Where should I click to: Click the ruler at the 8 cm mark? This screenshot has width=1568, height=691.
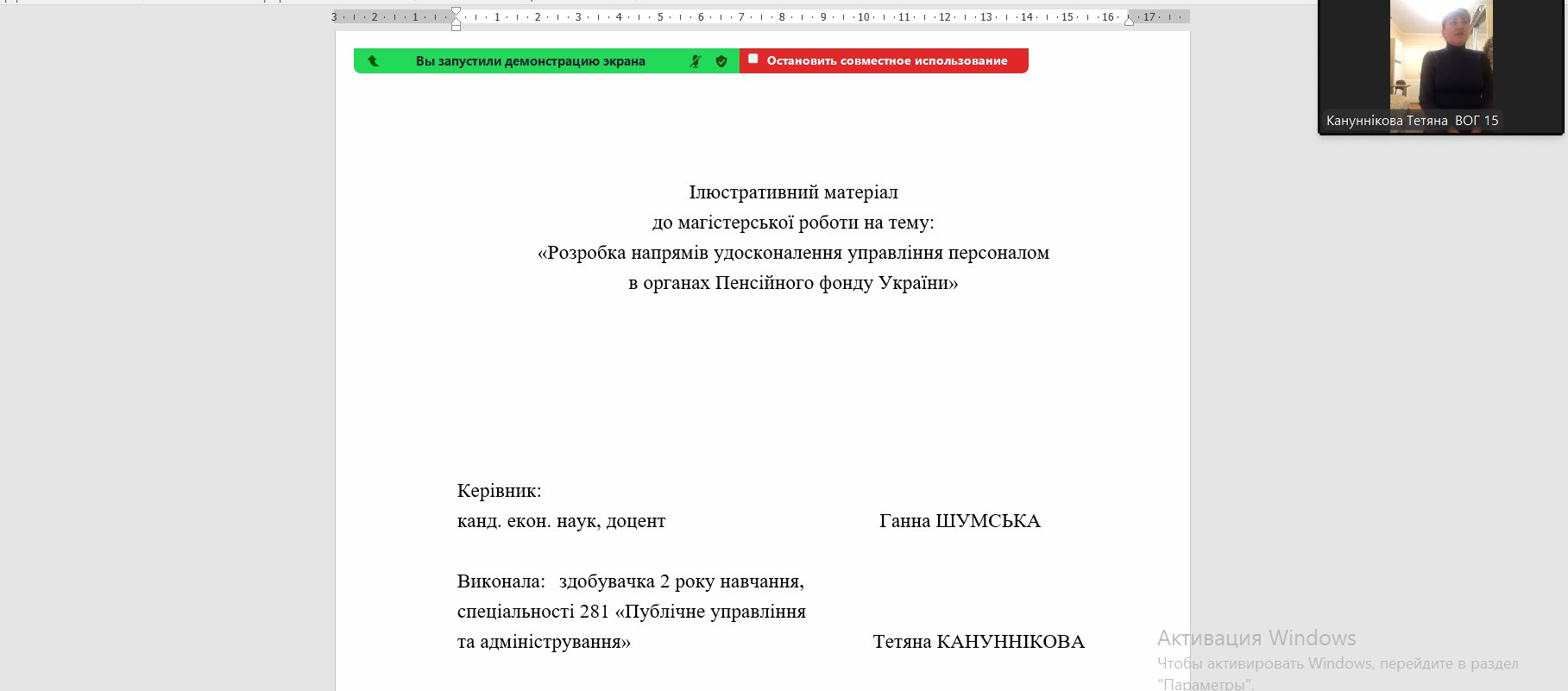click(x=782, y=17)
